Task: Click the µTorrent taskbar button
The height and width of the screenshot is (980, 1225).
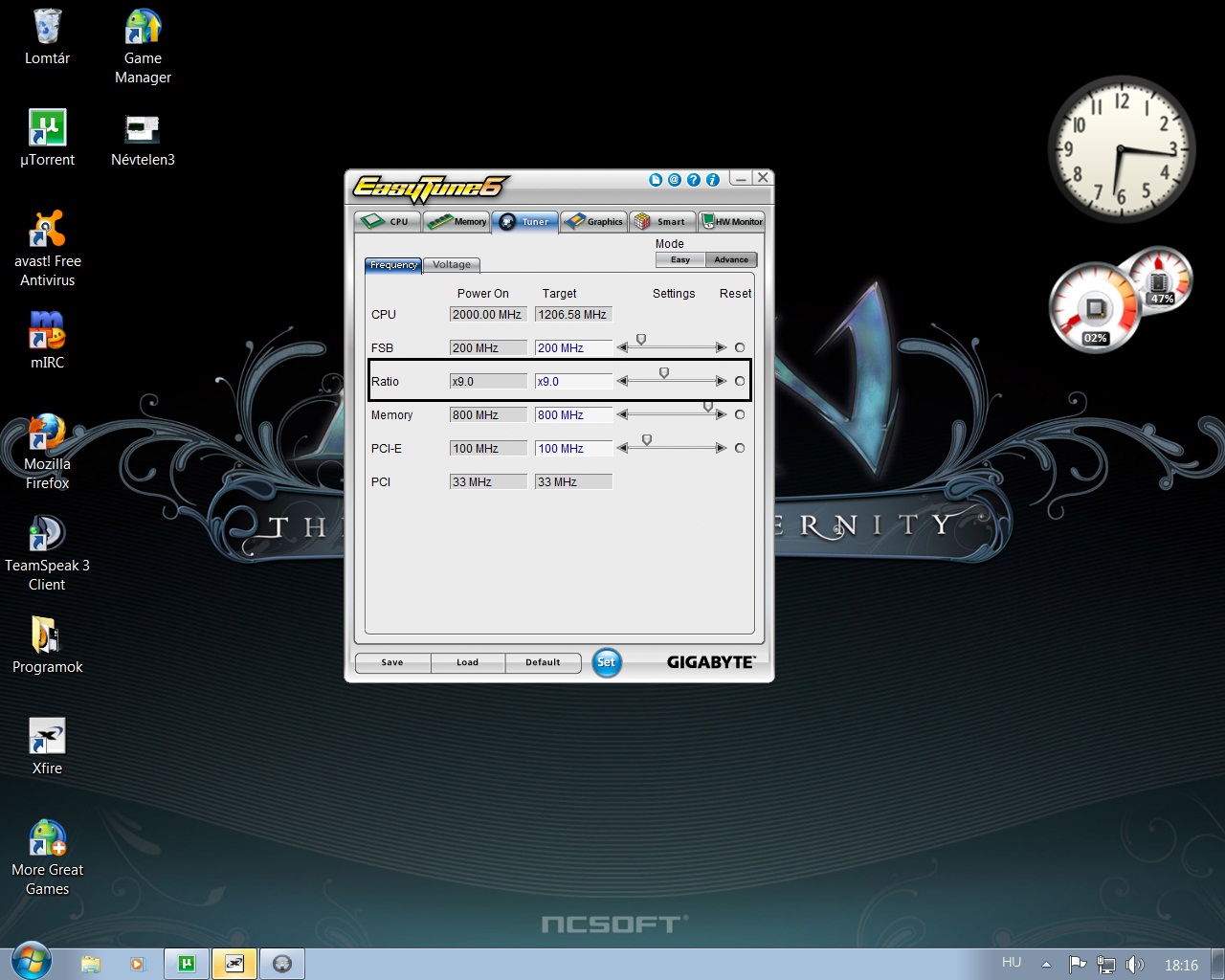Action: pyautogui.click(x=187, y=964)
